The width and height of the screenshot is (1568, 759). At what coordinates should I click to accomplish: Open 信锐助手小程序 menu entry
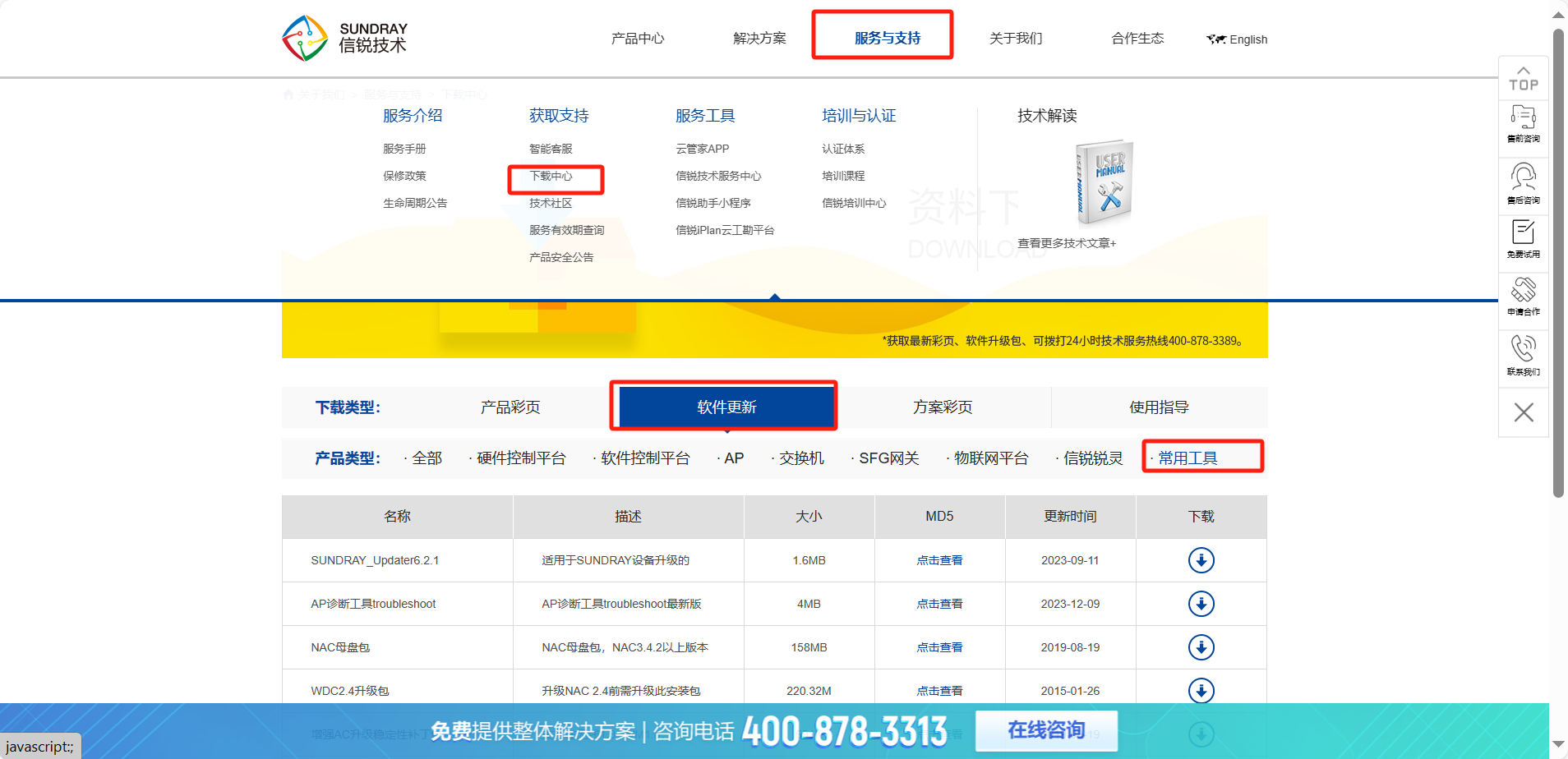(713, 203)
